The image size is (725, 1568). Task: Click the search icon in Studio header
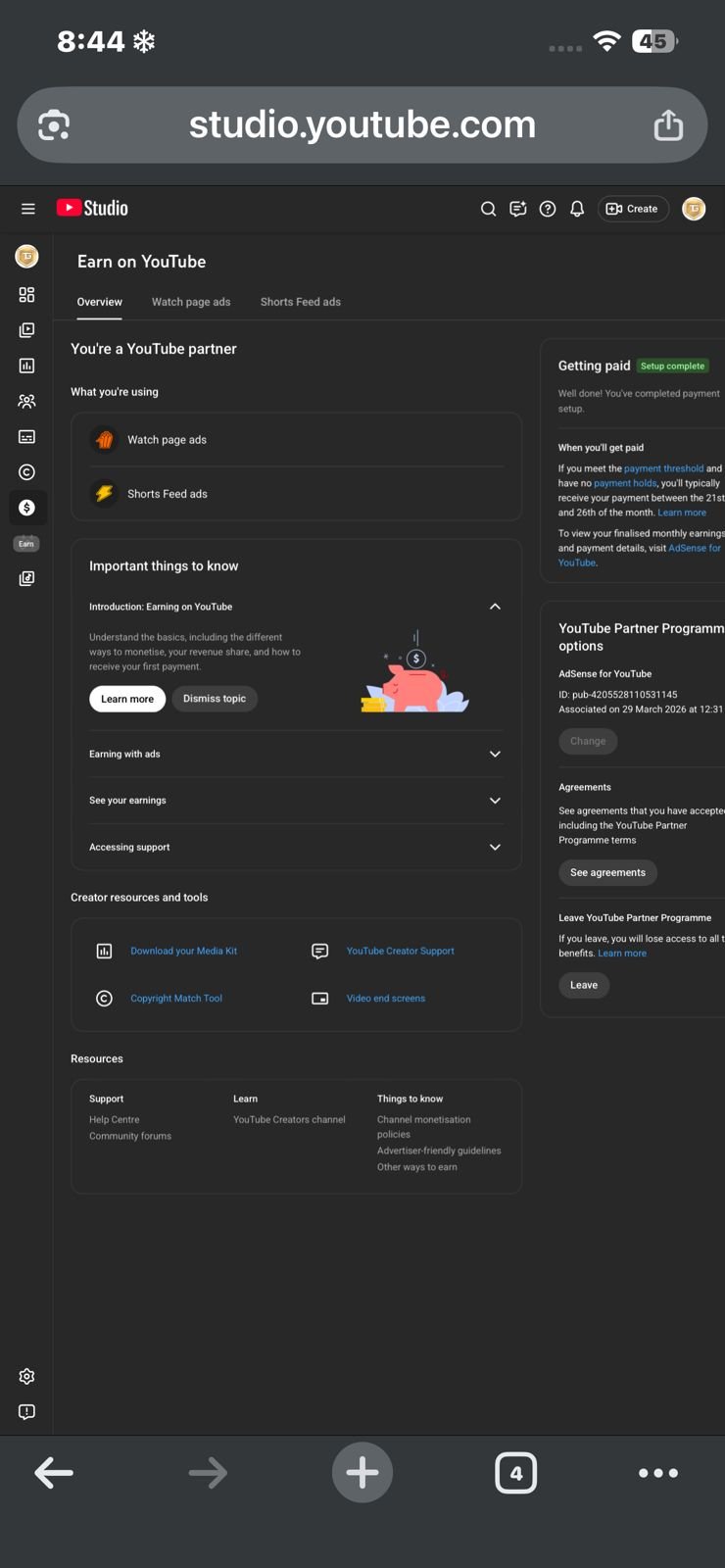(488, 209)
